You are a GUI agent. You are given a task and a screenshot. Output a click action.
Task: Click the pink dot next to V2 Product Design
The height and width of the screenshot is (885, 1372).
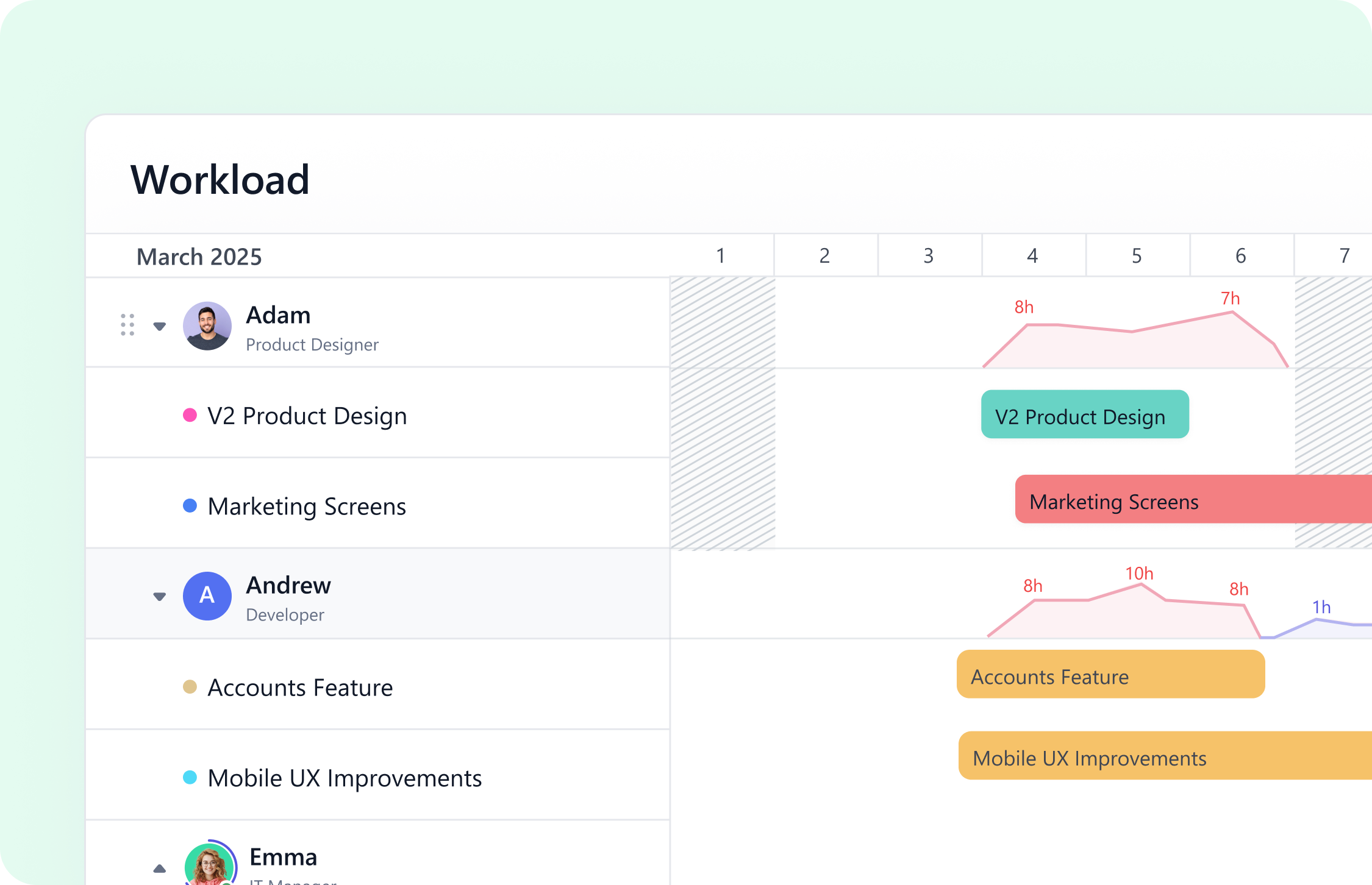(x=190, y=416)
